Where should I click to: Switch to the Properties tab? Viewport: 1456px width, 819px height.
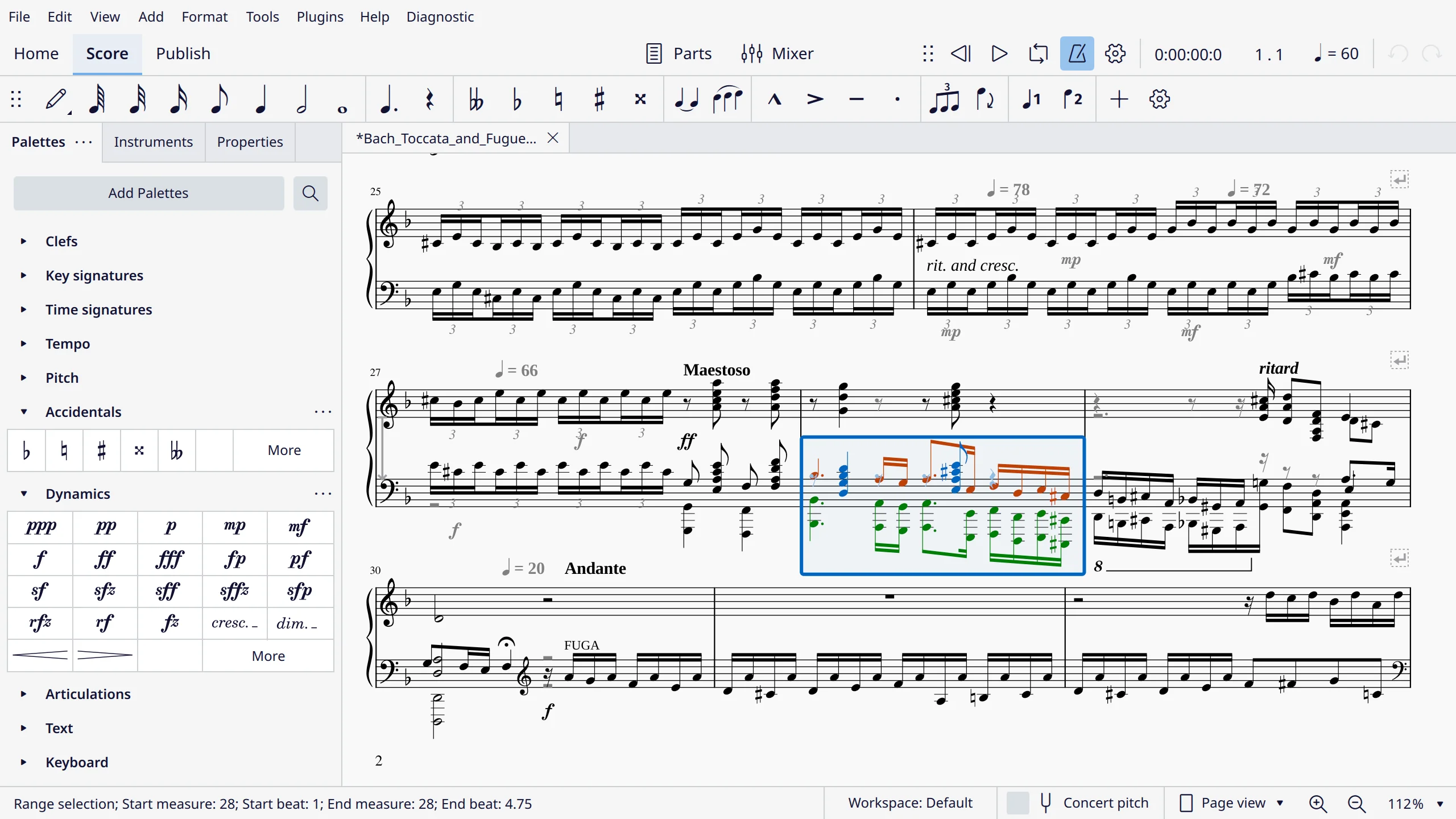click(250, 142)
